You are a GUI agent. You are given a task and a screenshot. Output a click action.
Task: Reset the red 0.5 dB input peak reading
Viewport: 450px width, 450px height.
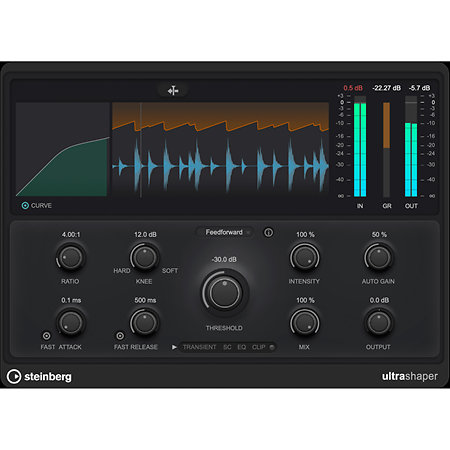tap(353, 88)
